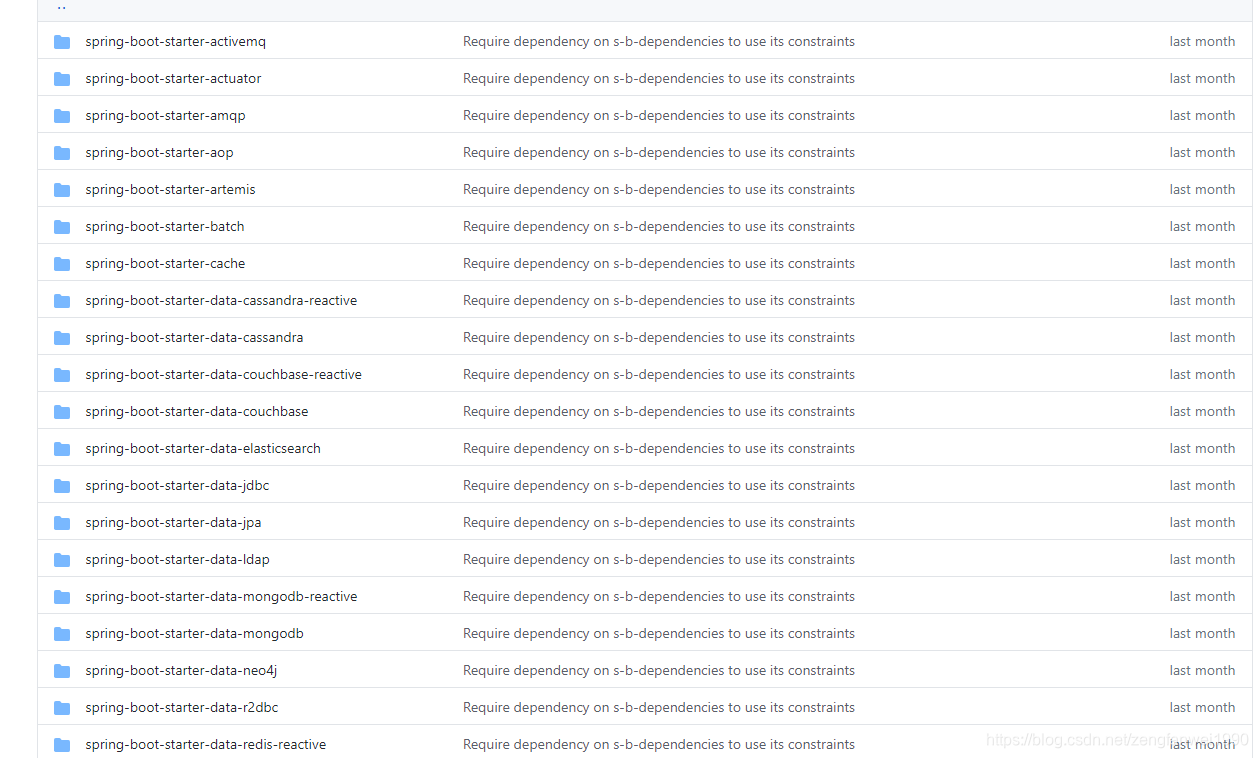Open commit message for the data-ldap row
Image resolution: width=1258 pixels, height=758 pixels.
(x=659, y=560)
